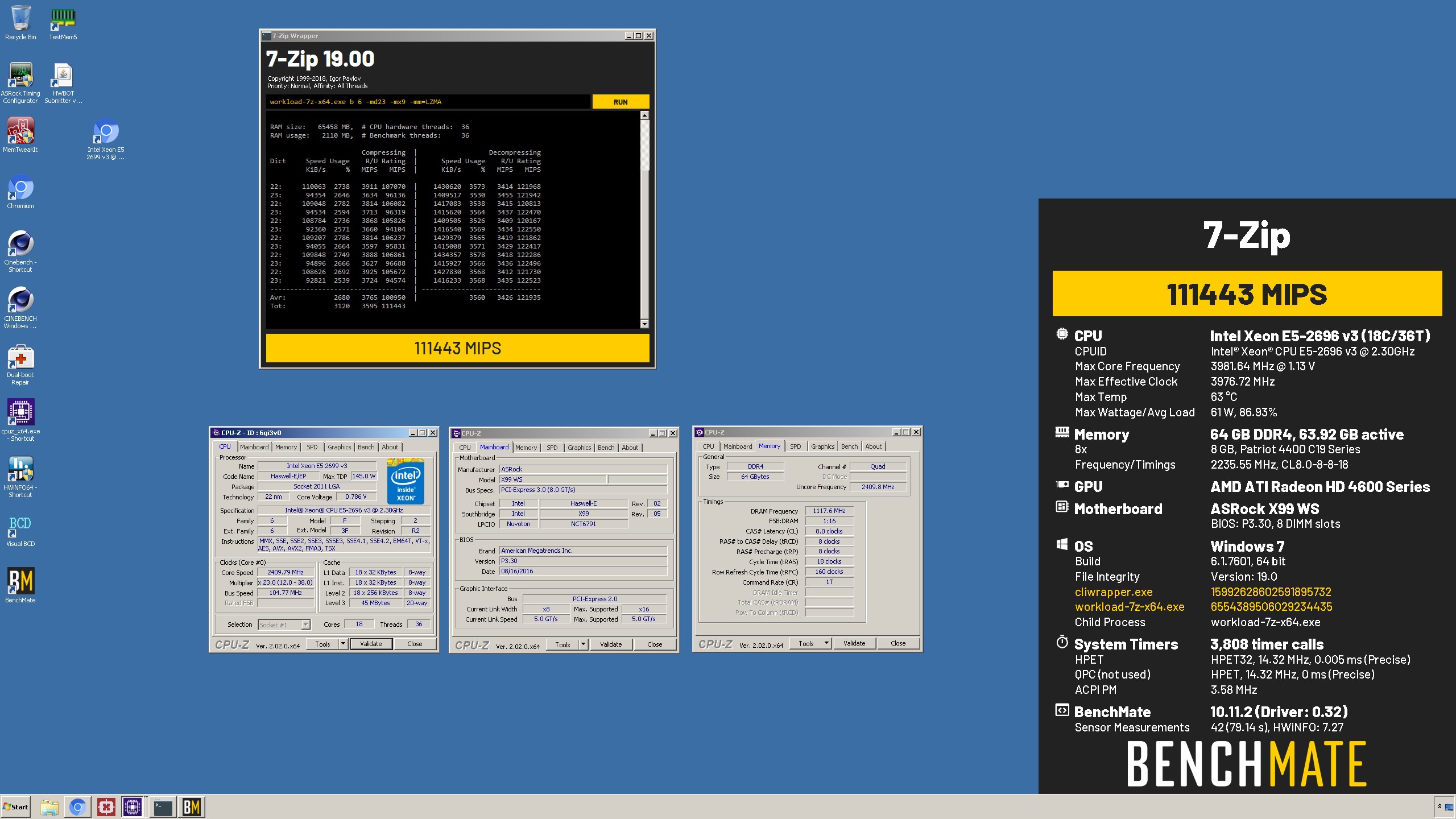Click workload-7z-x64.exe yellow link in BenchMate
The width and height of the screenshot is (1456, 819).
1130,607
